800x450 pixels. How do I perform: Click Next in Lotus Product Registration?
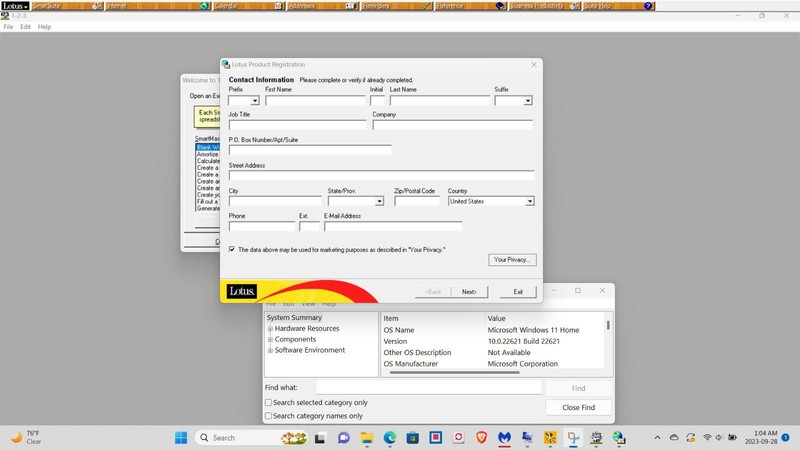click(469, 292)
